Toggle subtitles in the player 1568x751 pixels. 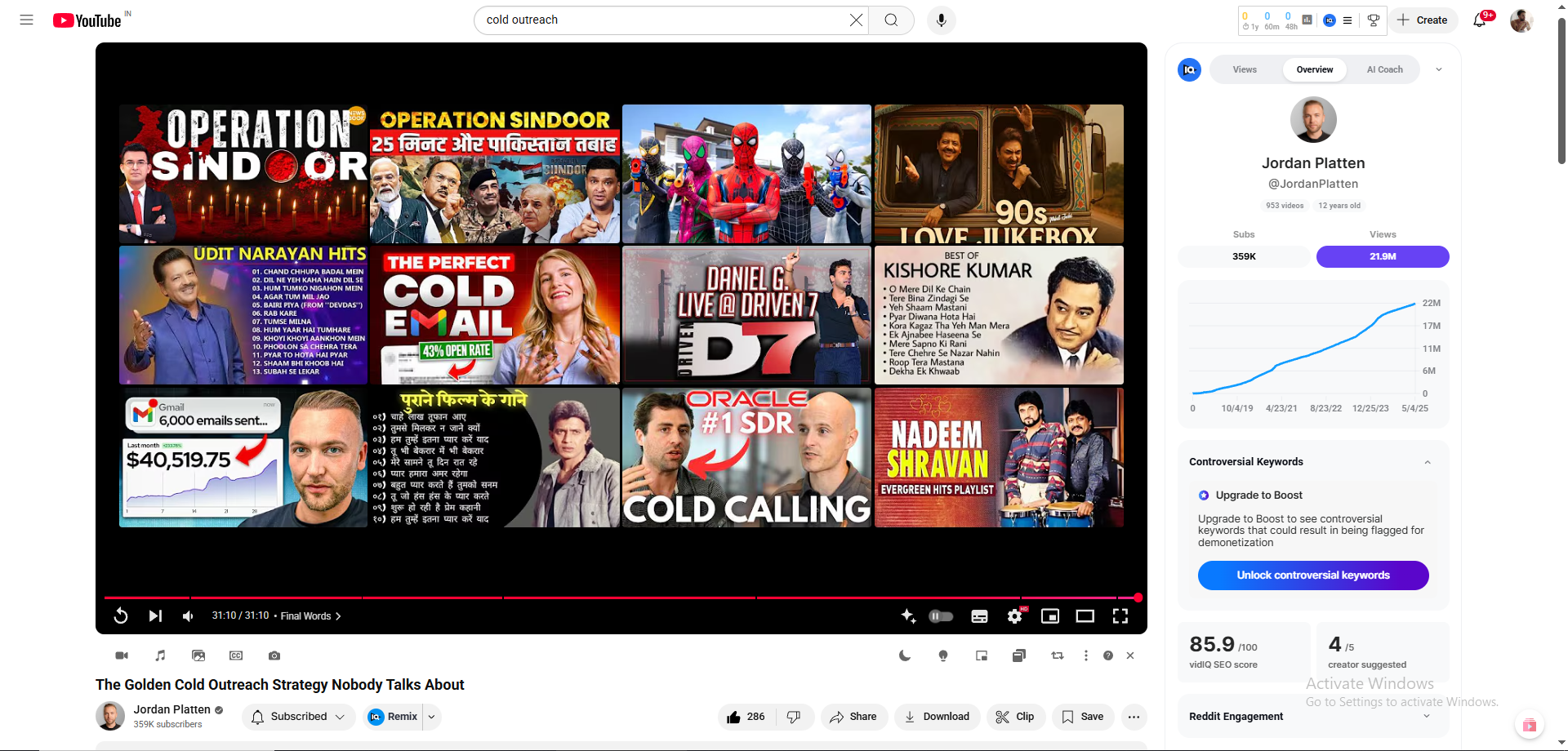[x=979, y=616]
